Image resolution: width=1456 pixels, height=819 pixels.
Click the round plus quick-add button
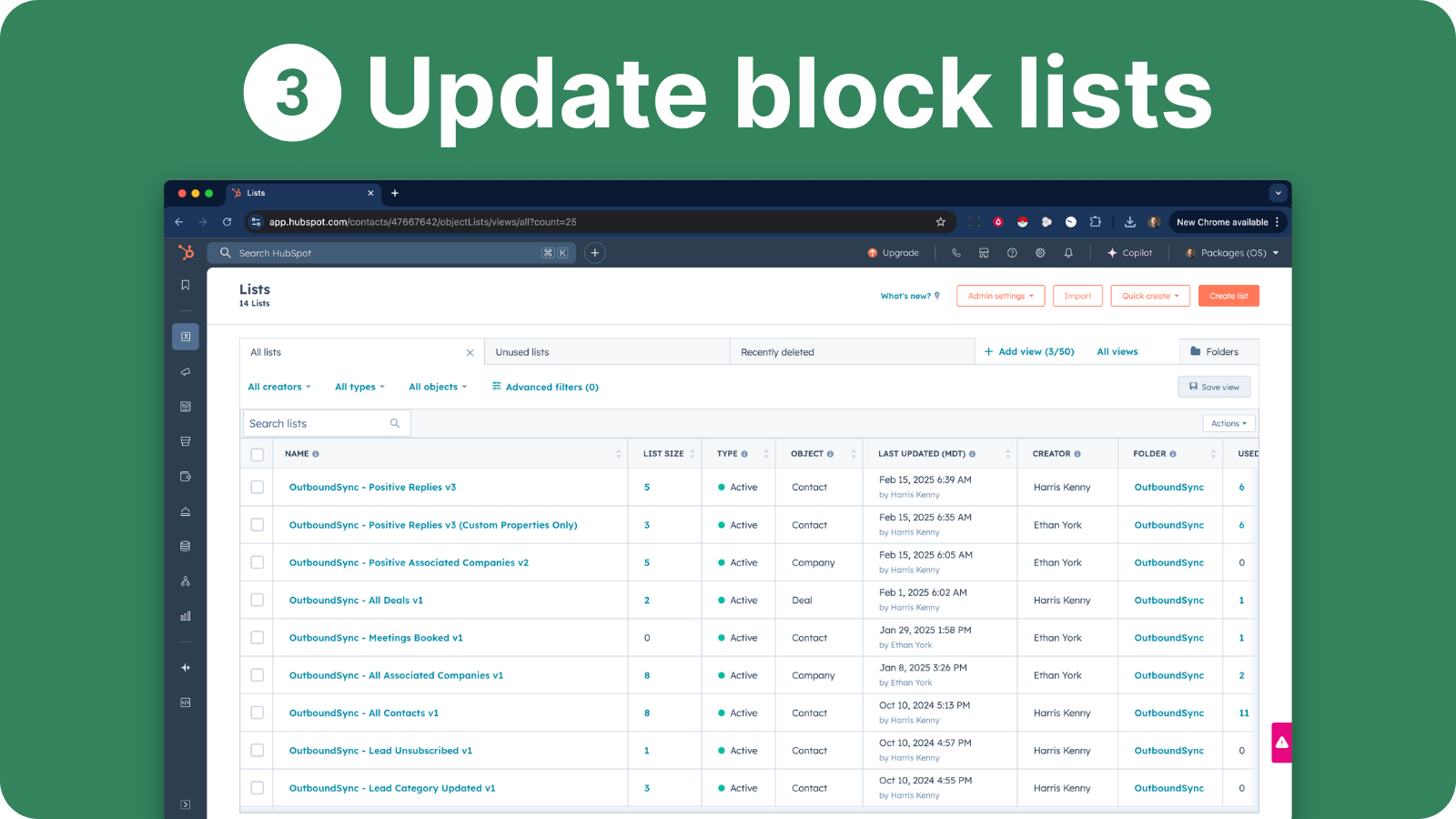[x=594, y=253]
